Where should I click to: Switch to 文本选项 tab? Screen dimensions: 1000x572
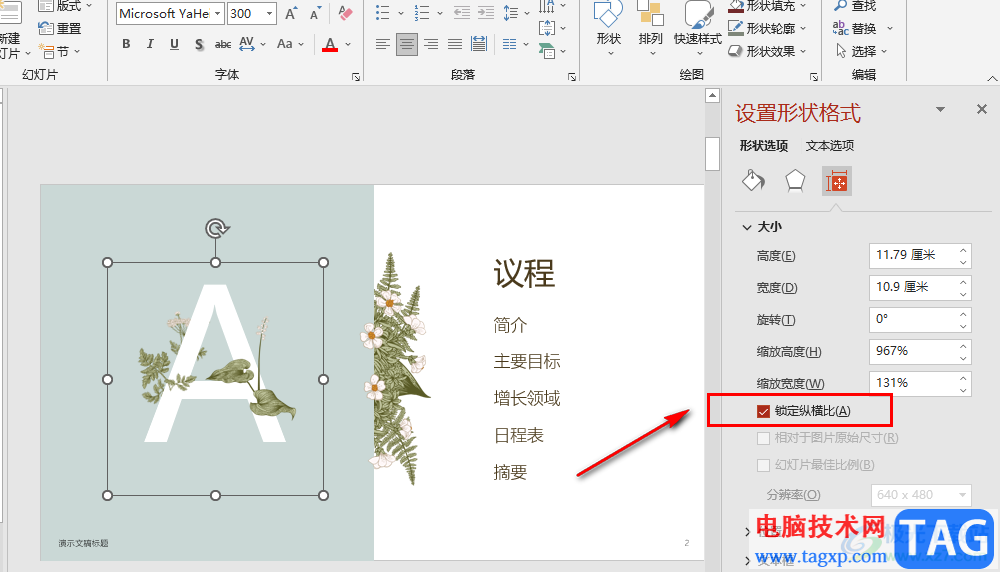[x=830, y=145]
